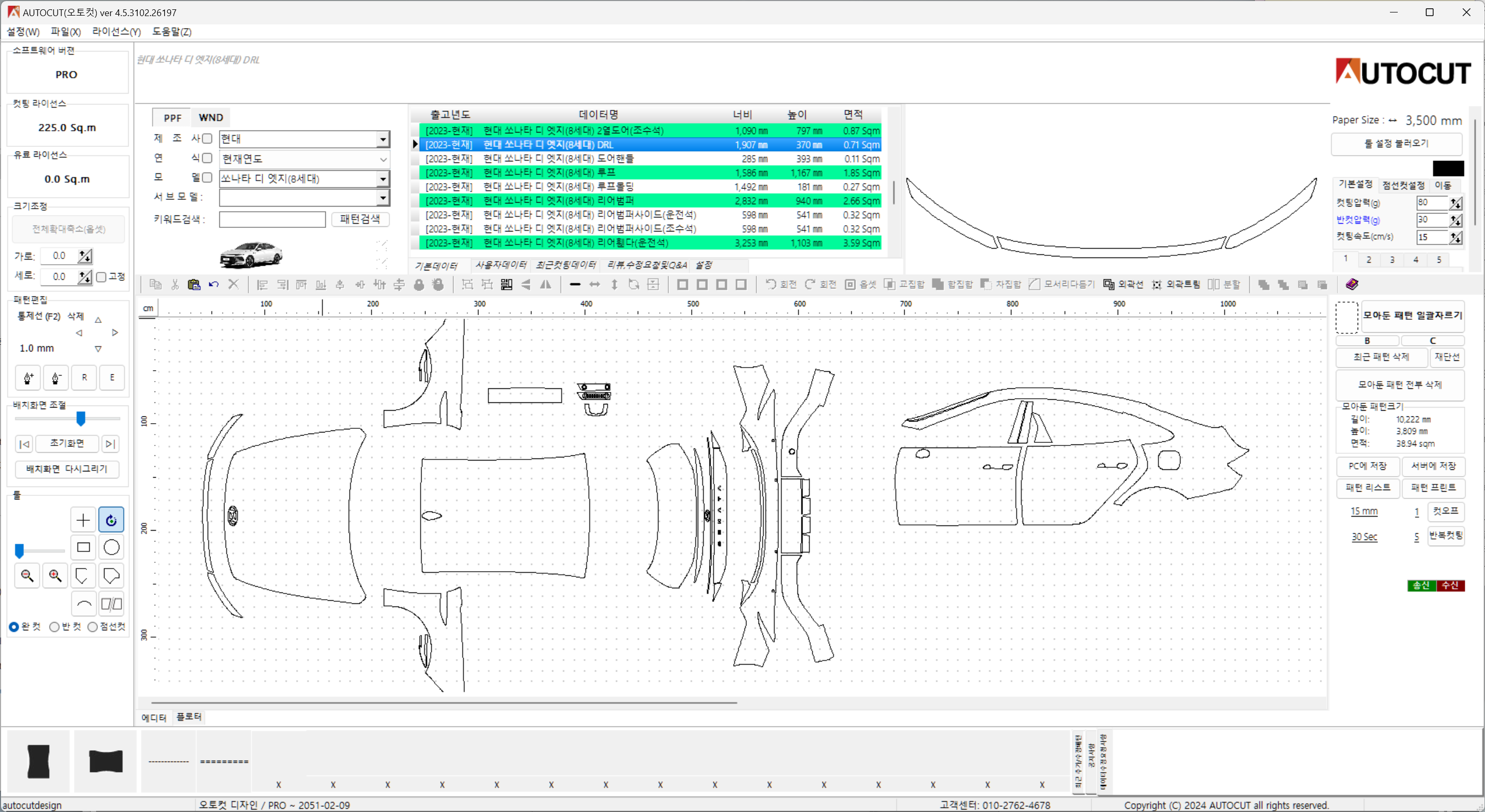Toggle the 연식 checkbox

[x=207, y=158]
